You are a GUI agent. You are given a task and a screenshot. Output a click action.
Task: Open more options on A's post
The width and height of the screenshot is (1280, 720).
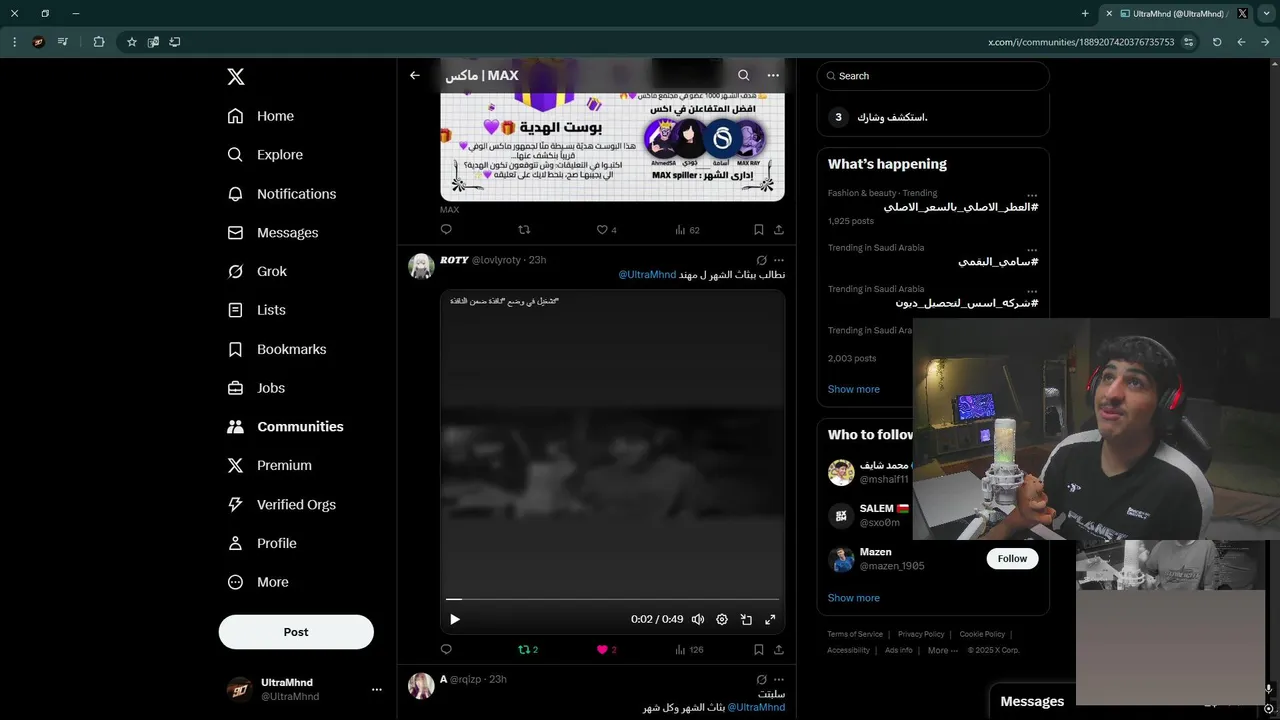[779, 679]
